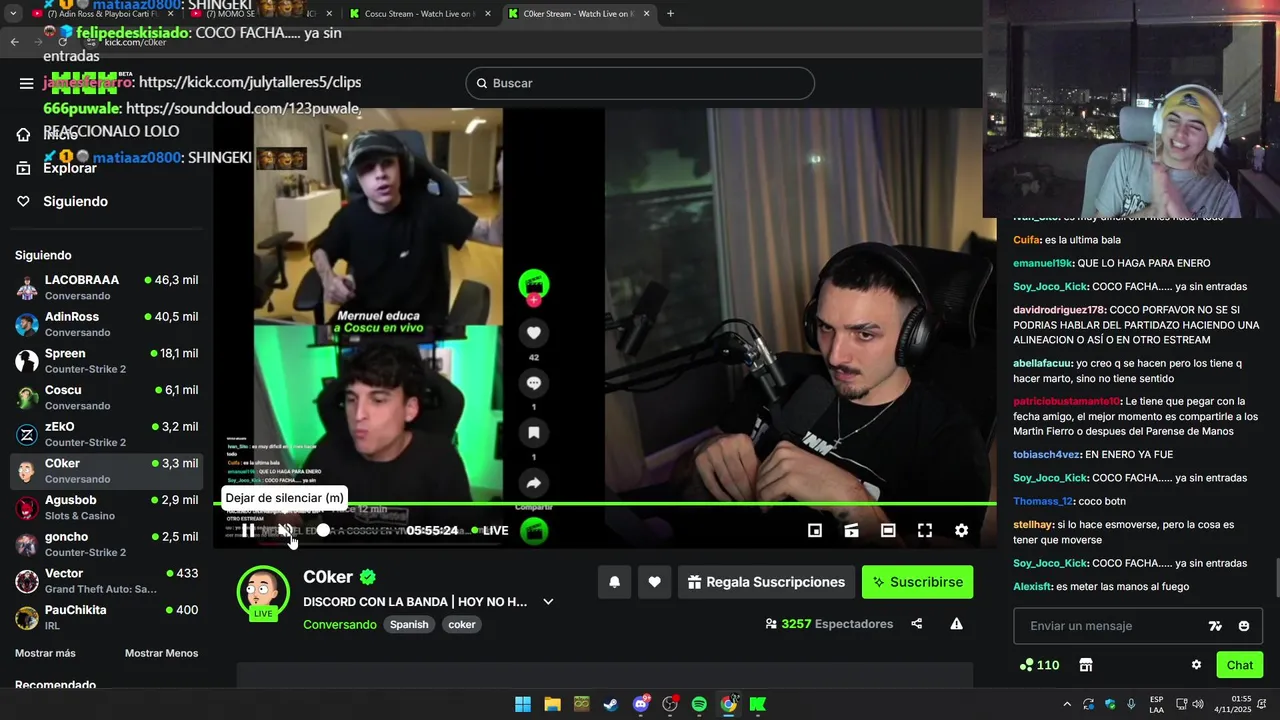Click the green Suscribirse button
Viewport: 1280px width, 720px height.
point(917,582)
